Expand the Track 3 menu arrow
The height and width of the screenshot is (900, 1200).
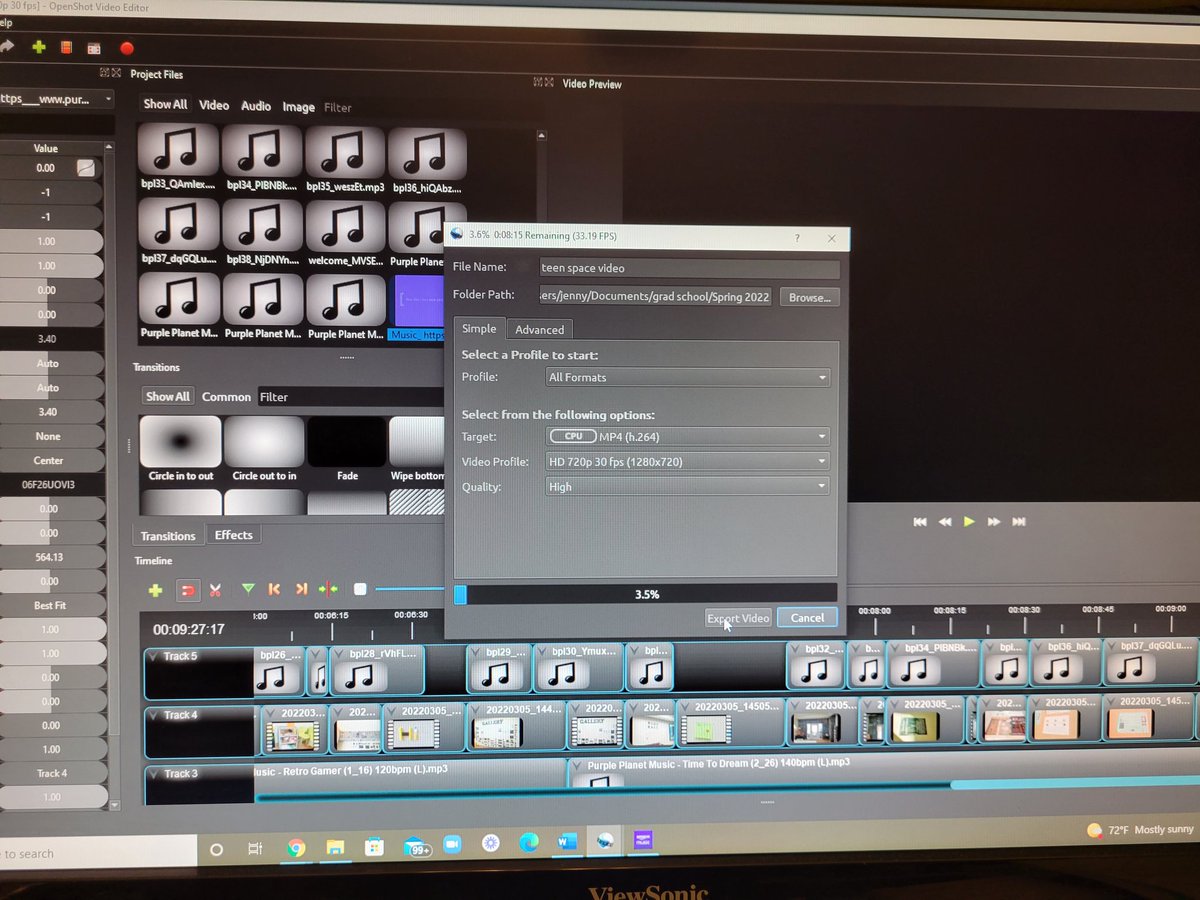coord(155,773)
